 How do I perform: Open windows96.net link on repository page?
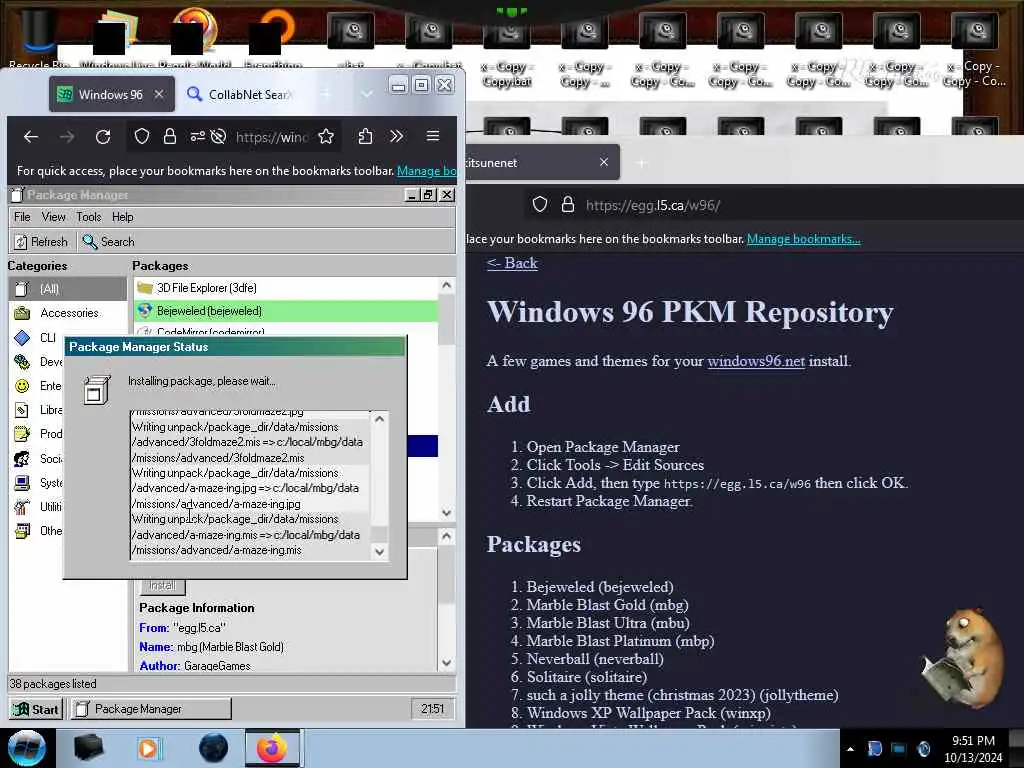click(x=756, y=361)
